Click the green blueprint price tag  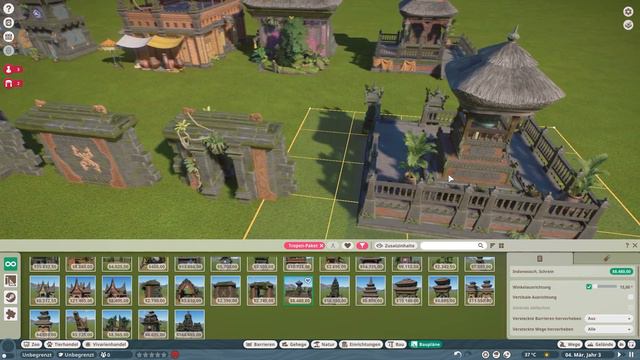point(621,271)
